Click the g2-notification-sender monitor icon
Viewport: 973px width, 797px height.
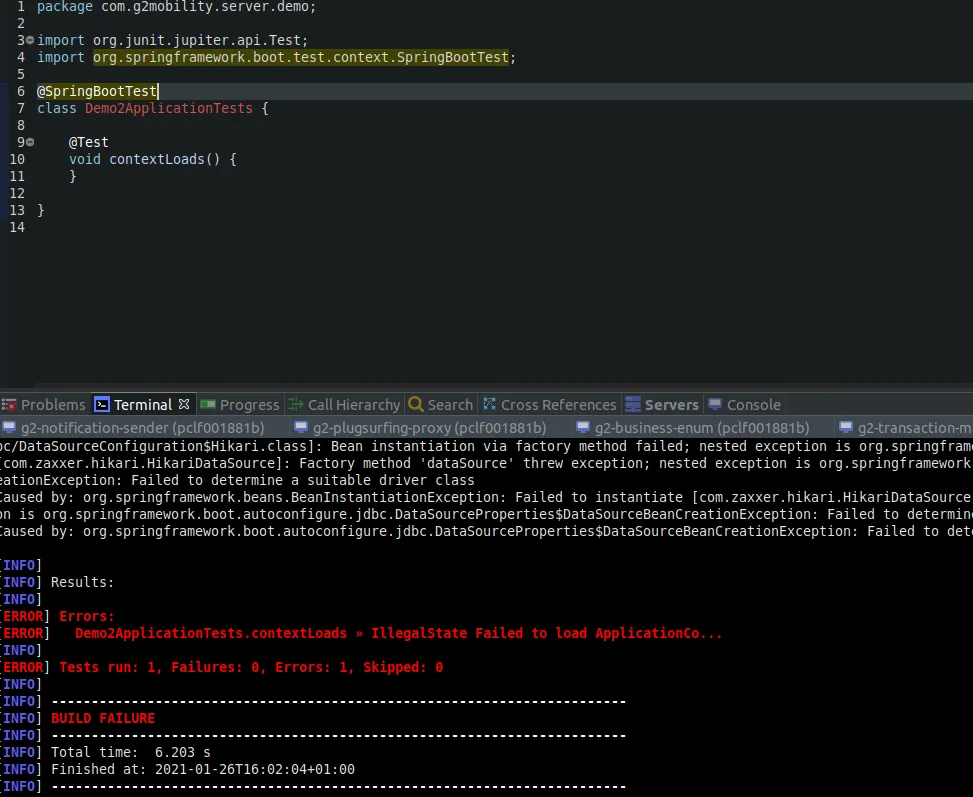point(9,427)
